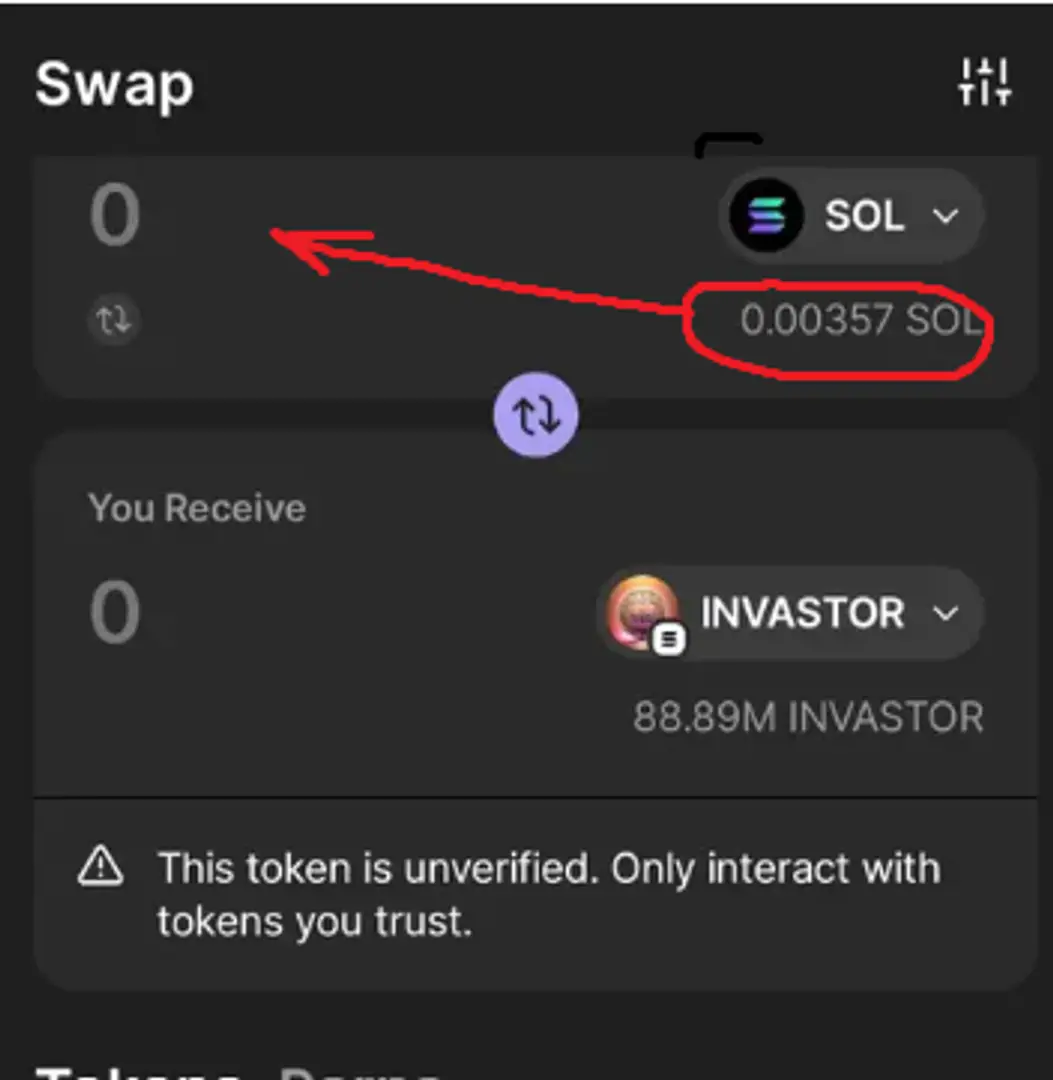Click the purple flip tokens button
This screenshot has height=1080, width=1053.
point(536,415)
